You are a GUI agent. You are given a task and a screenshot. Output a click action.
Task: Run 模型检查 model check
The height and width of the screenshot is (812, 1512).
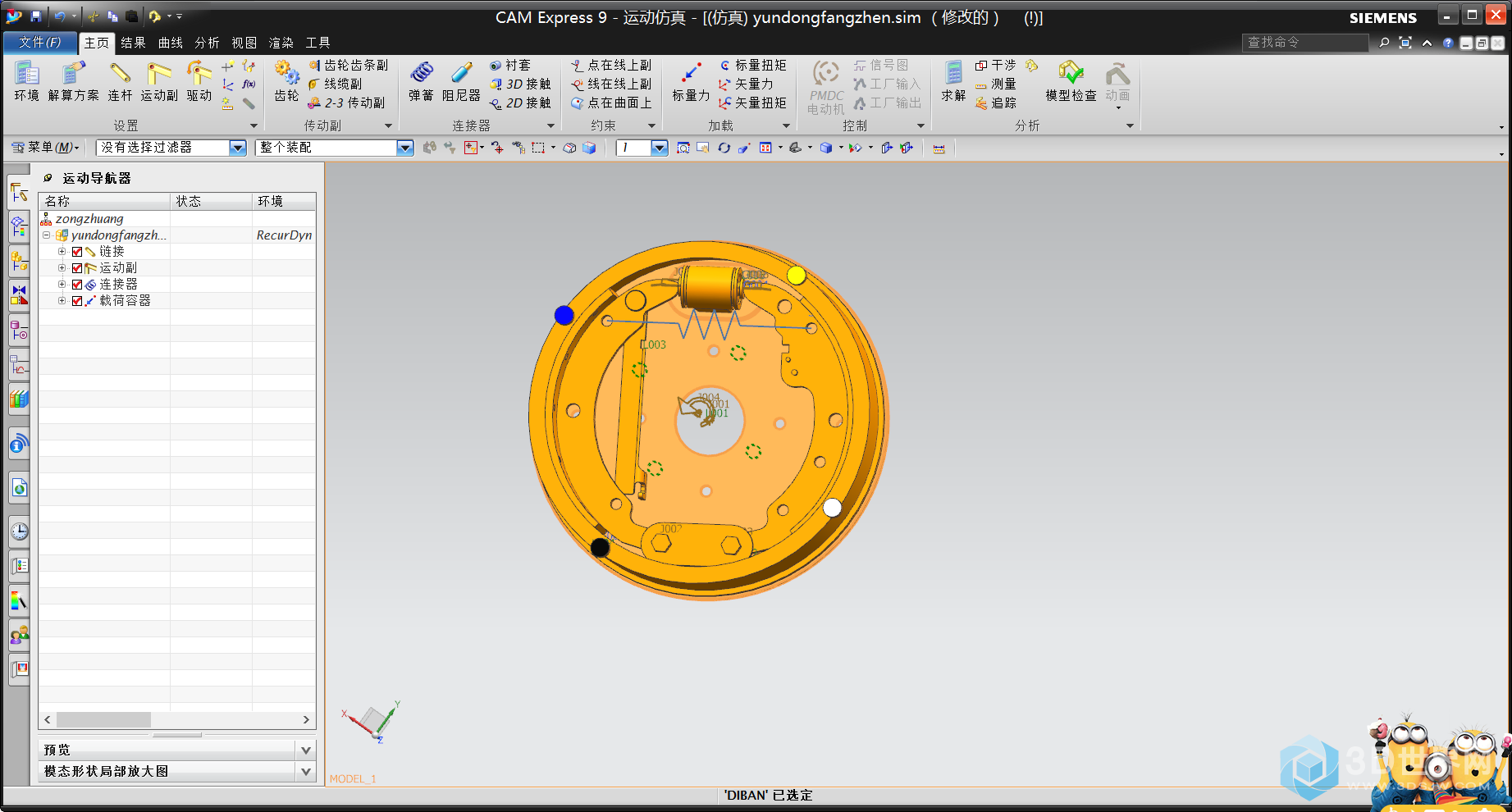[1071, 81]
